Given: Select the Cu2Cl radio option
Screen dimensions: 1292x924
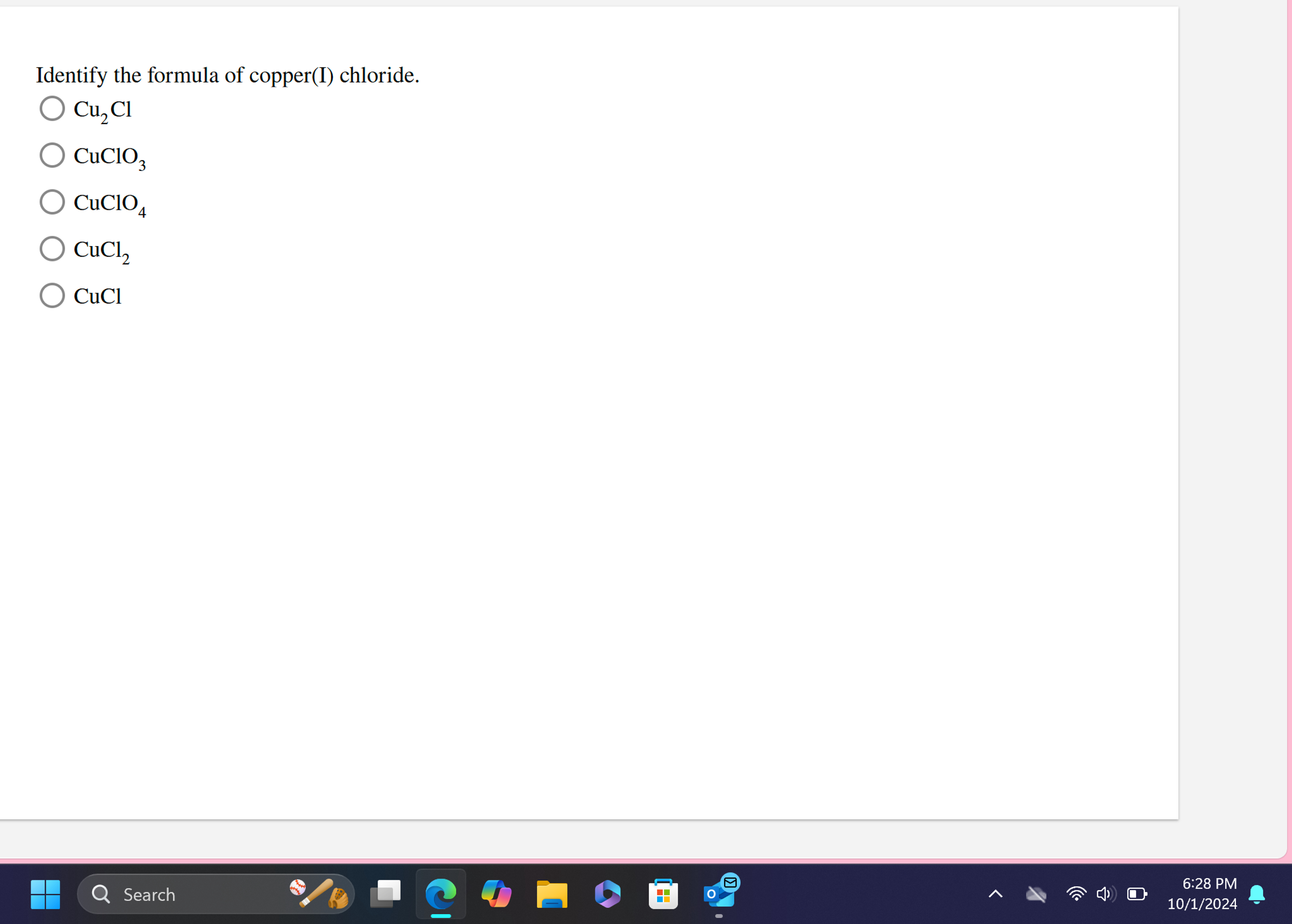Looking at the screenshot, I should tap(52, 108).
